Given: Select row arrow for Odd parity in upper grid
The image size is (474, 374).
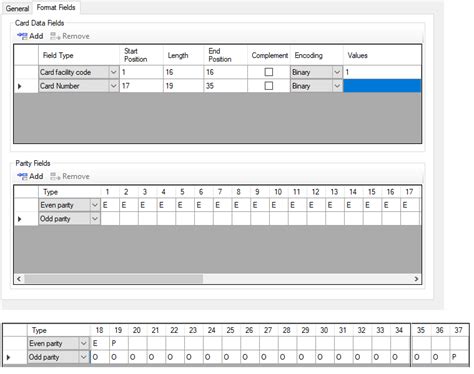Looking at the screenshot, I should [x=19, y=219].
